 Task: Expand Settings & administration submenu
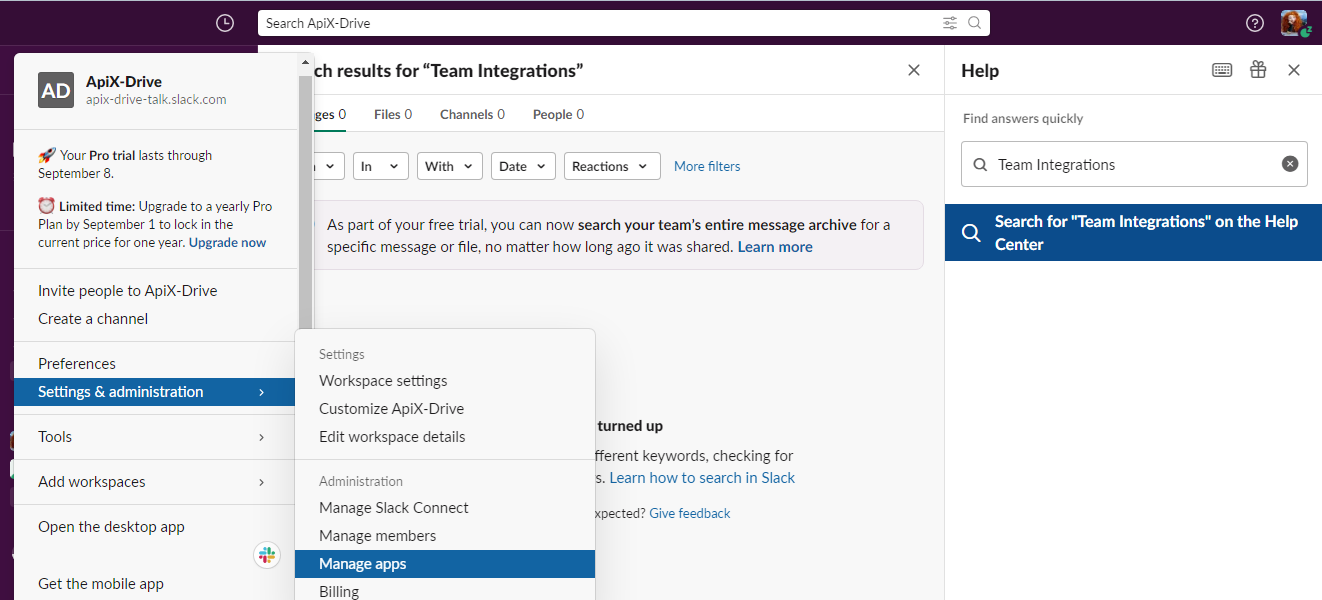coord(156,392)
